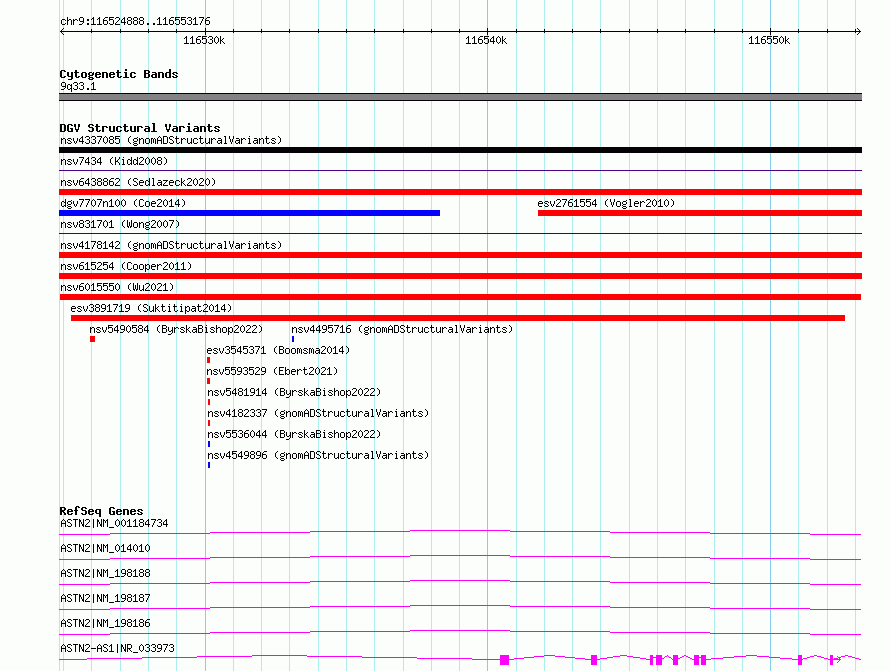890x671 pixels.
Task: Select the red esv2761554 variant bar
Action: 700,213
